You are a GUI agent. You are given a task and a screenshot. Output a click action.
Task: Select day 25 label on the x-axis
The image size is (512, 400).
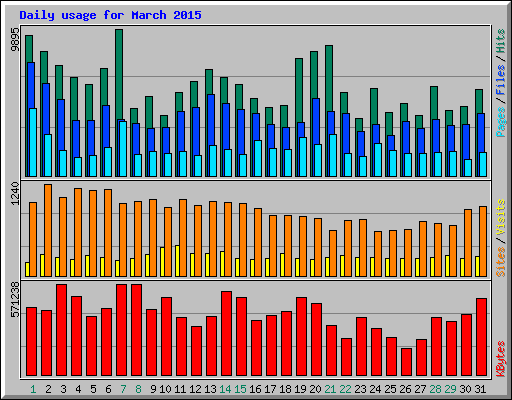tap(390, 389)
